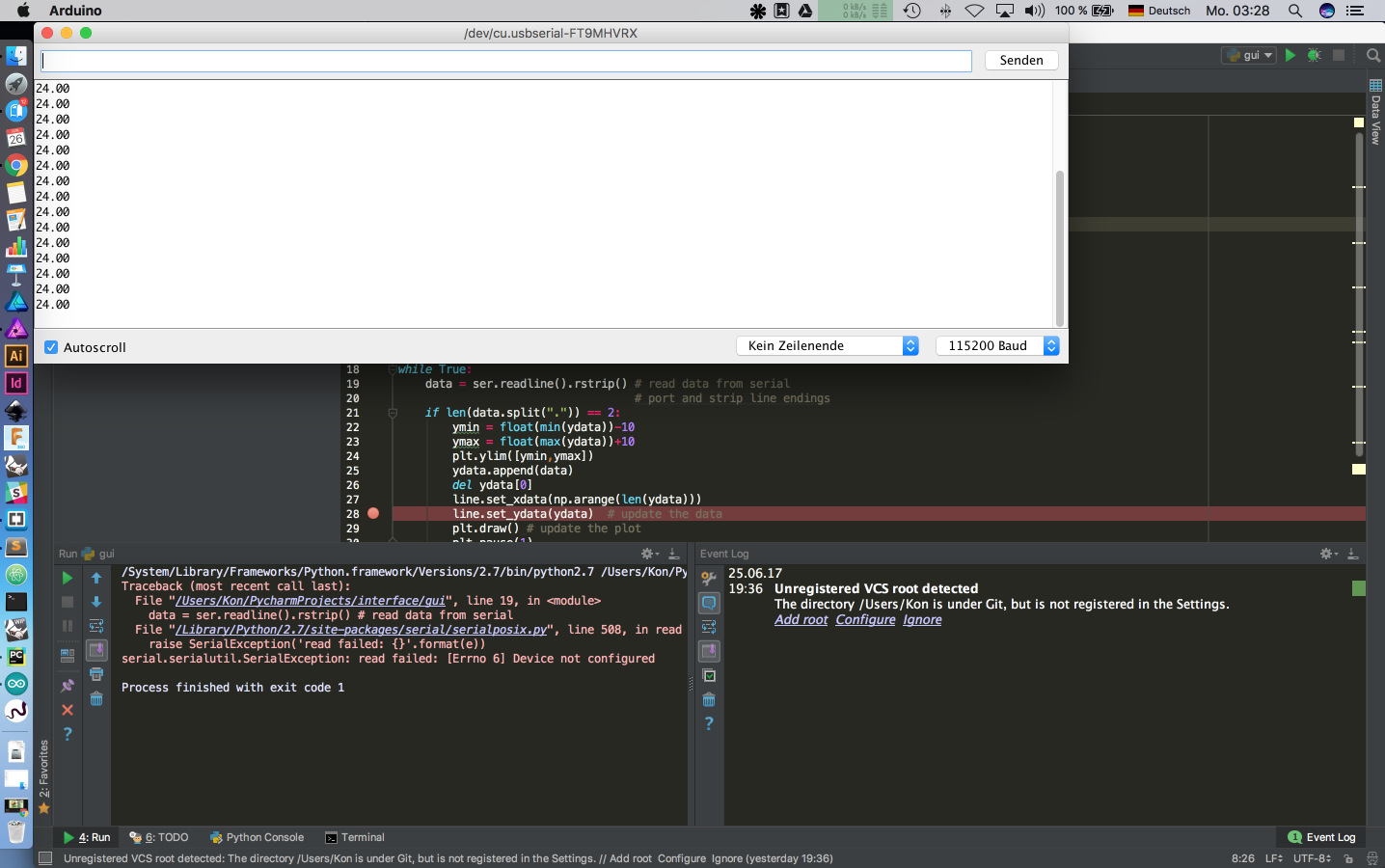Open the interface/gui file path link
1385x868 pixels.
pos(310,600)
